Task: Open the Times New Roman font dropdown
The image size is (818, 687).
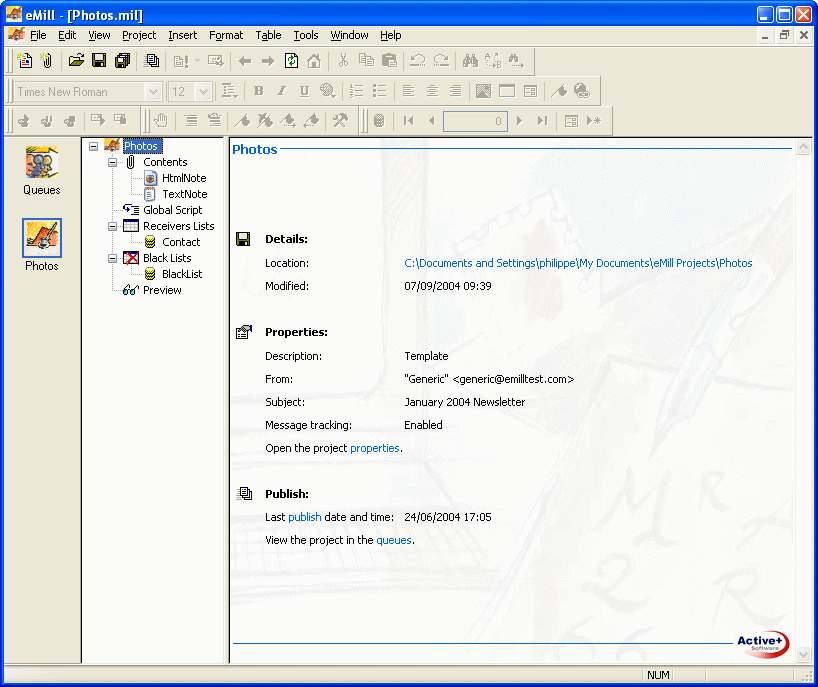Action: point(153,92)
